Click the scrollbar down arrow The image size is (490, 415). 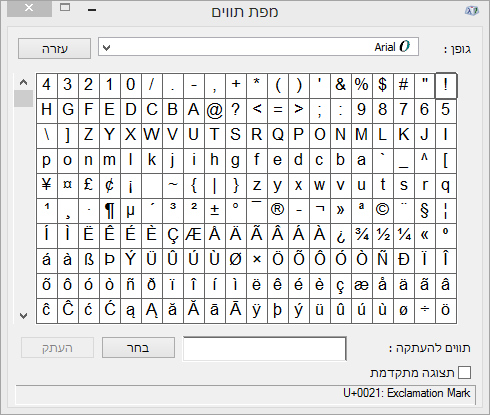[x=23, y=315]
